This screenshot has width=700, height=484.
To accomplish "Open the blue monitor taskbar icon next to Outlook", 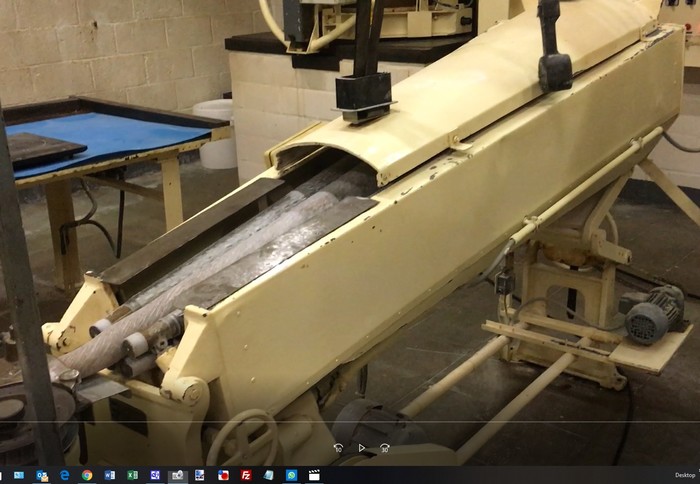I will (19, 476).
